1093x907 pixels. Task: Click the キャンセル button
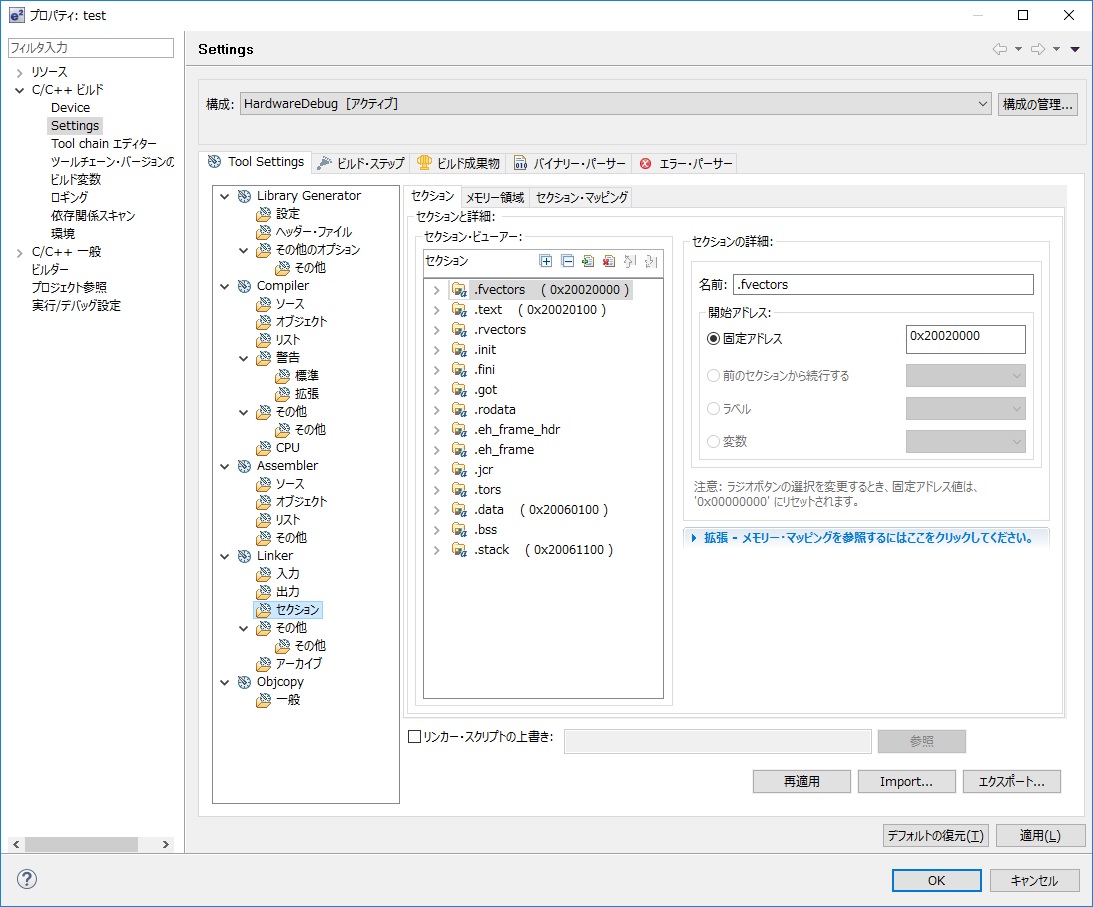[1034, 881]
